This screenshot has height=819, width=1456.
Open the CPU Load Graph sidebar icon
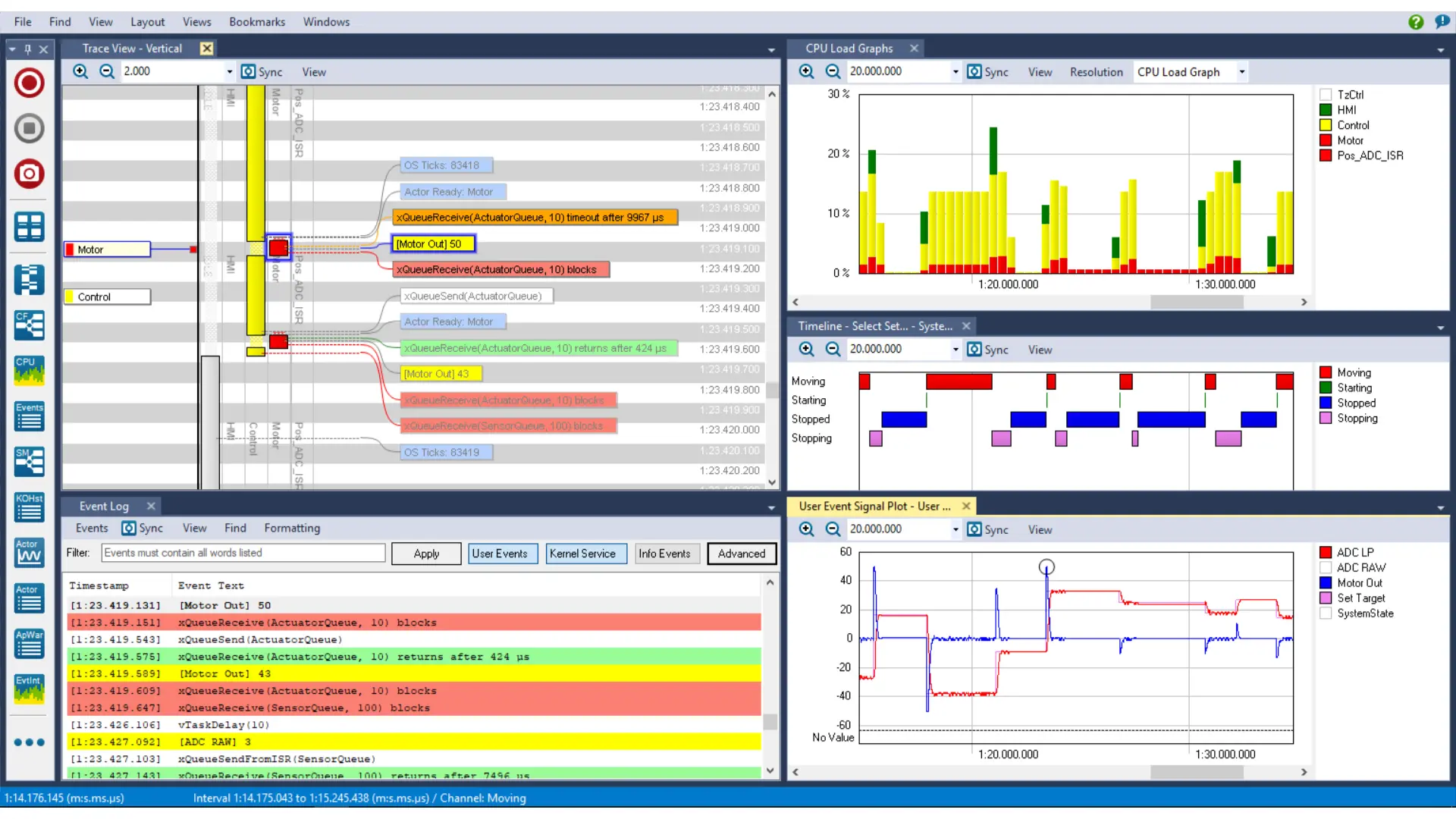[x=29, y=370]
